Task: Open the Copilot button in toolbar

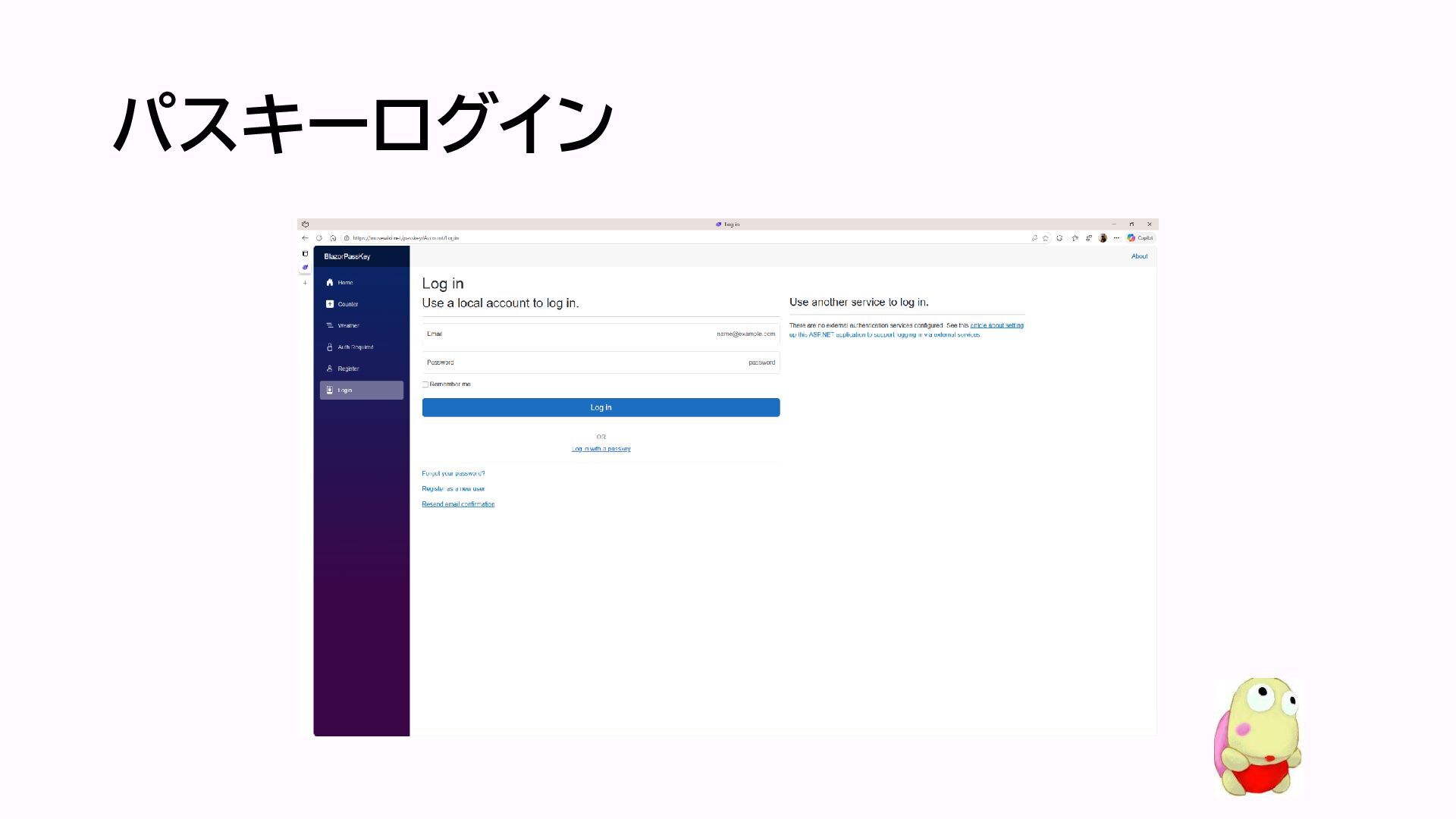Action: coord(1140,238)
